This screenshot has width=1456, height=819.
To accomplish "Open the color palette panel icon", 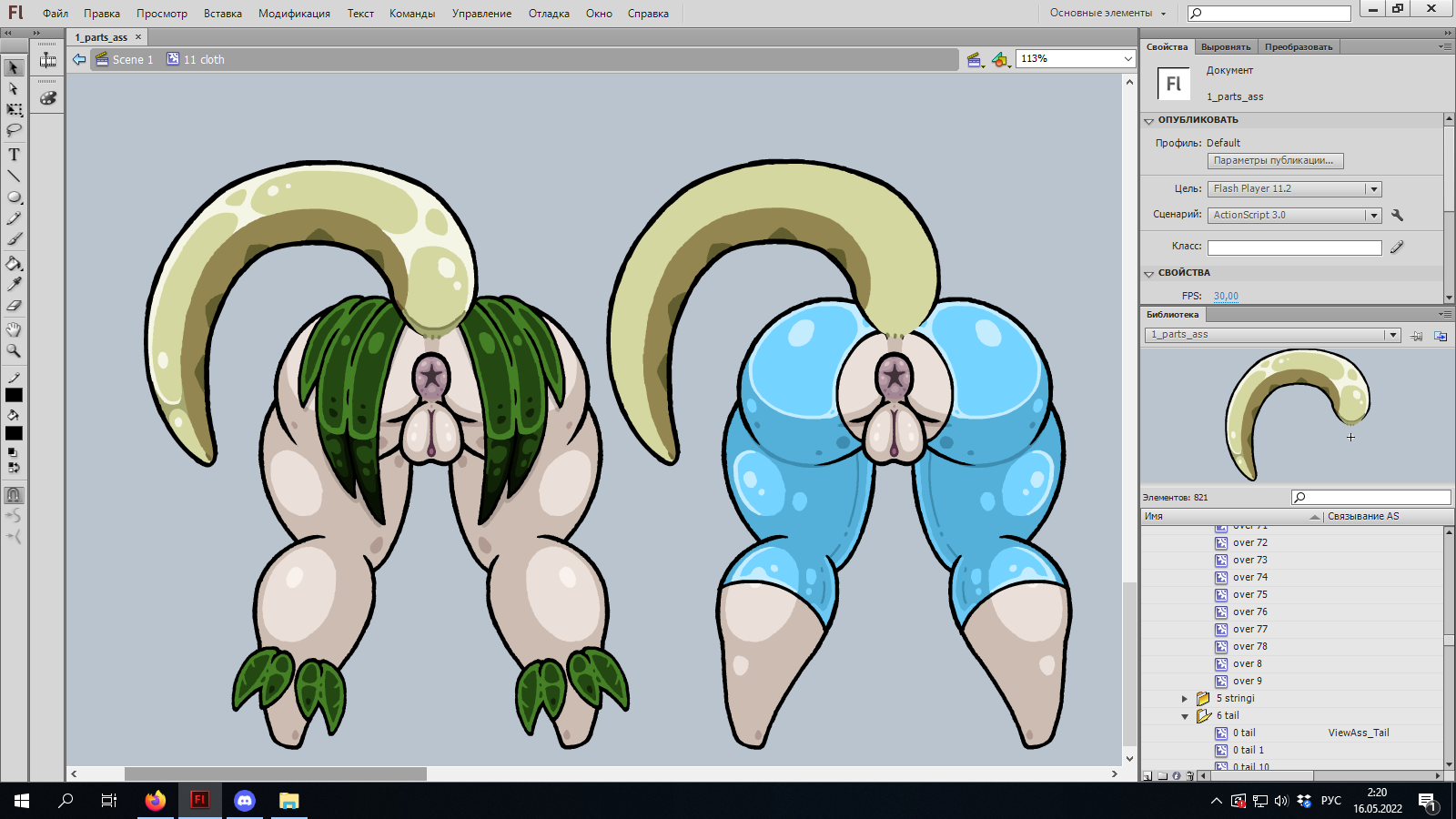I will click(x=48, y=97).
